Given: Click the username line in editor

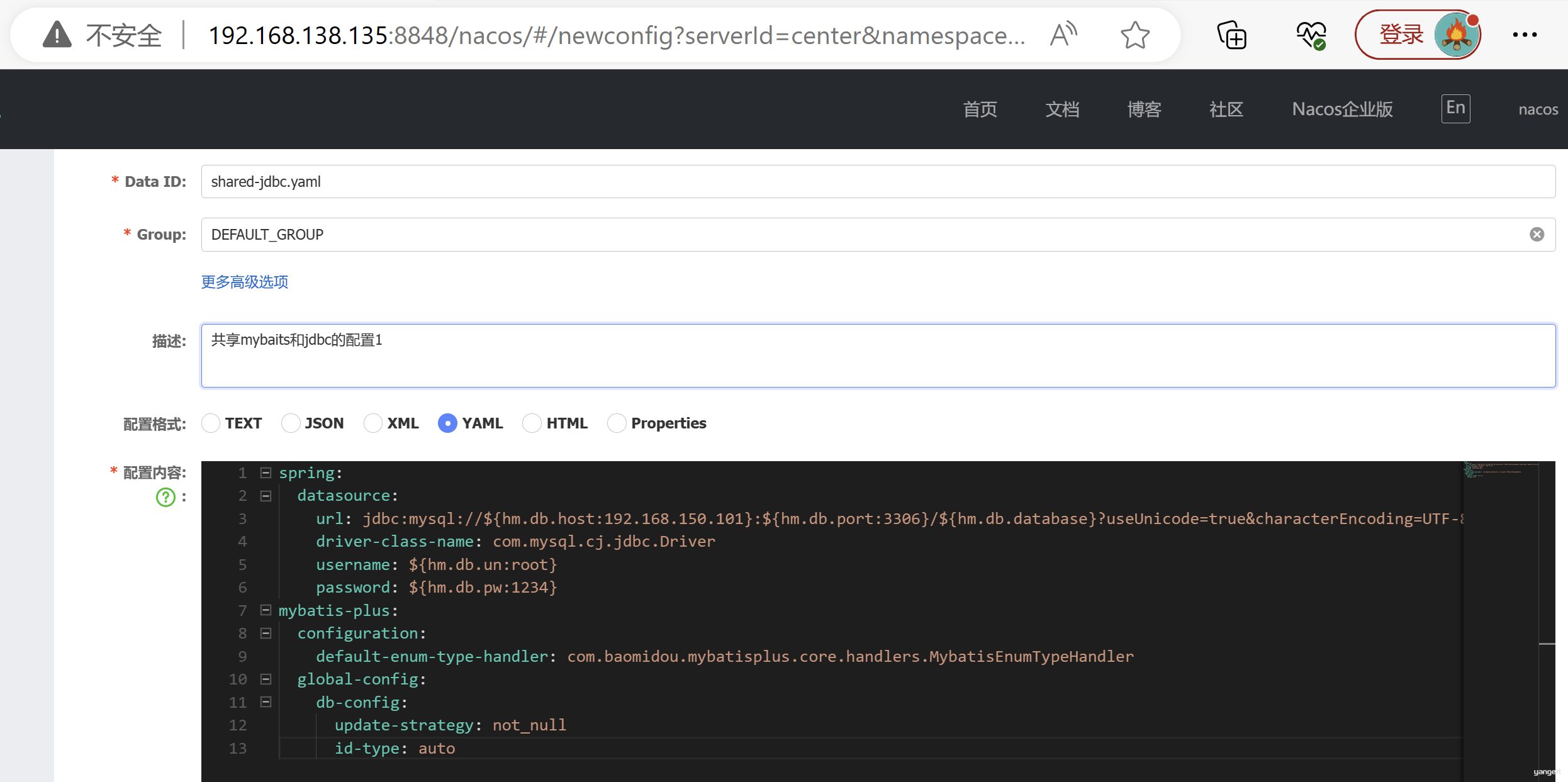Looking at the screenshot, I should [x=436, y=565].
